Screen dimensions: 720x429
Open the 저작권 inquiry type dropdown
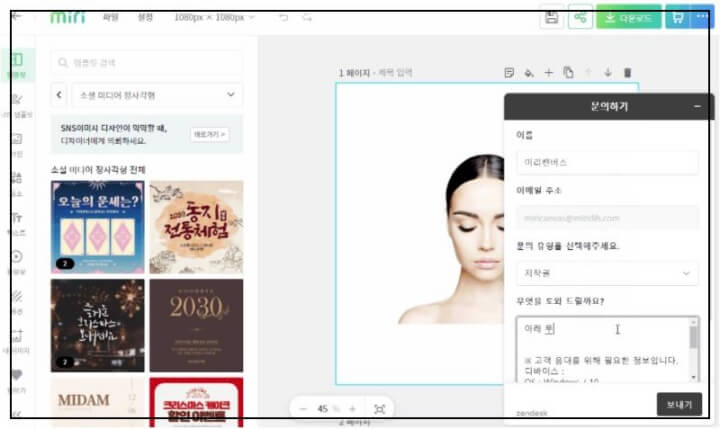[608, 273]
